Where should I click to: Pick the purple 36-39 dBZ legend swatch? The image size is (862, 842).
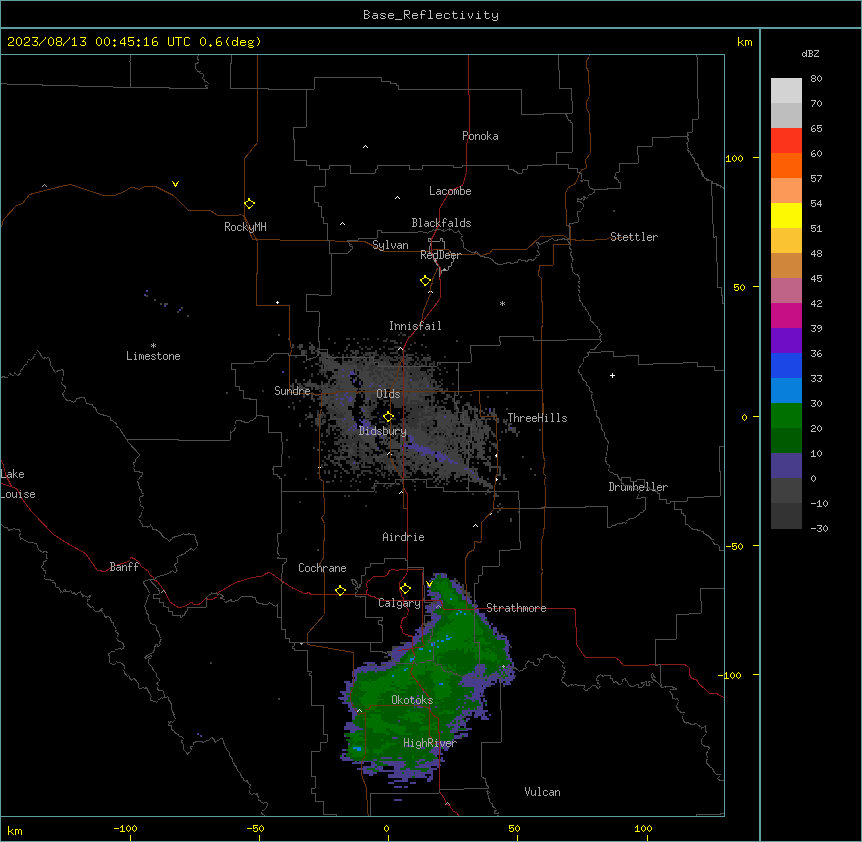coord(786,341)
